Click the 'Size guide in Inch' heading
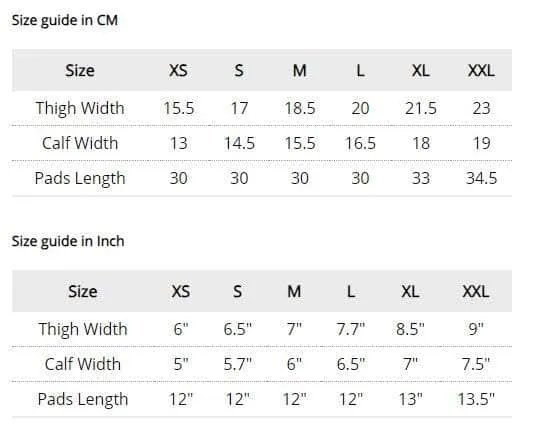 pyautogui.click(x=68, y=241)
